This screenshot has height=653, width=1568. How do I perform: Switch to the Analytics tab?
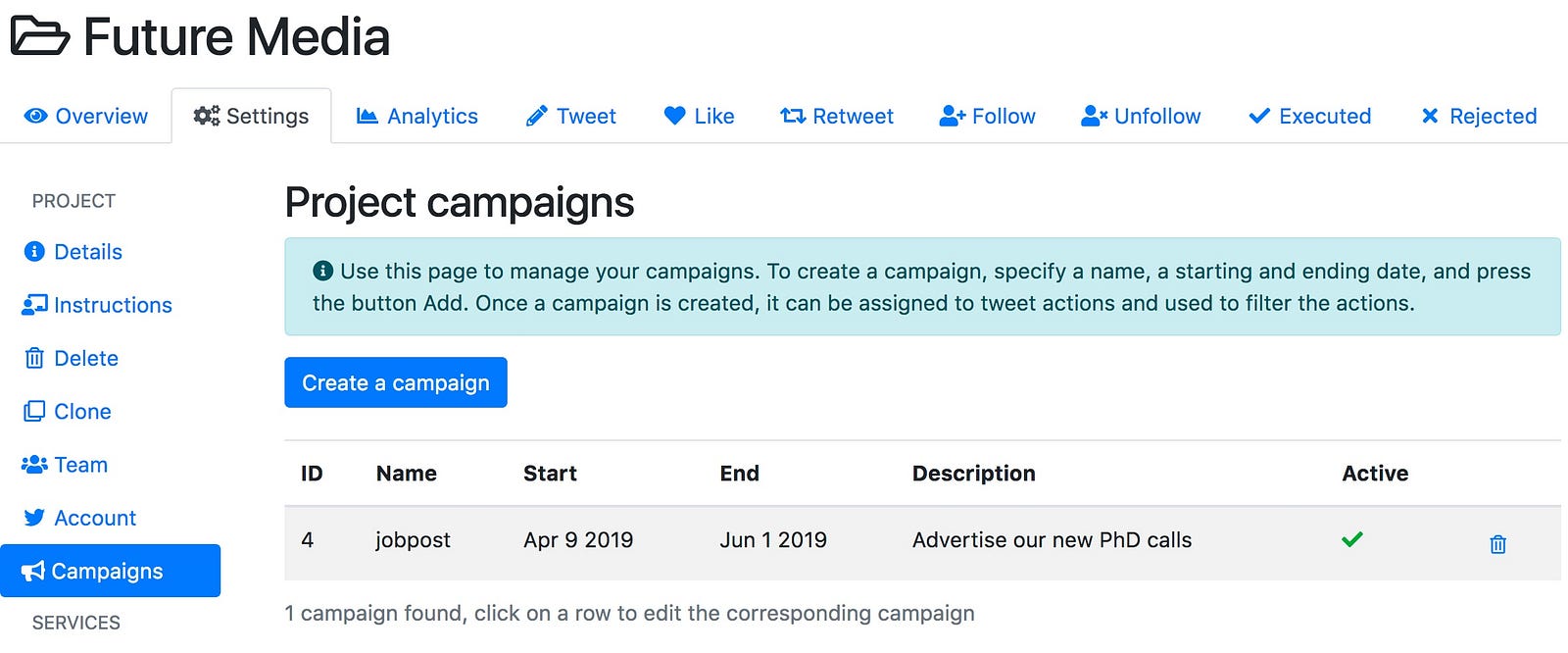417,116
